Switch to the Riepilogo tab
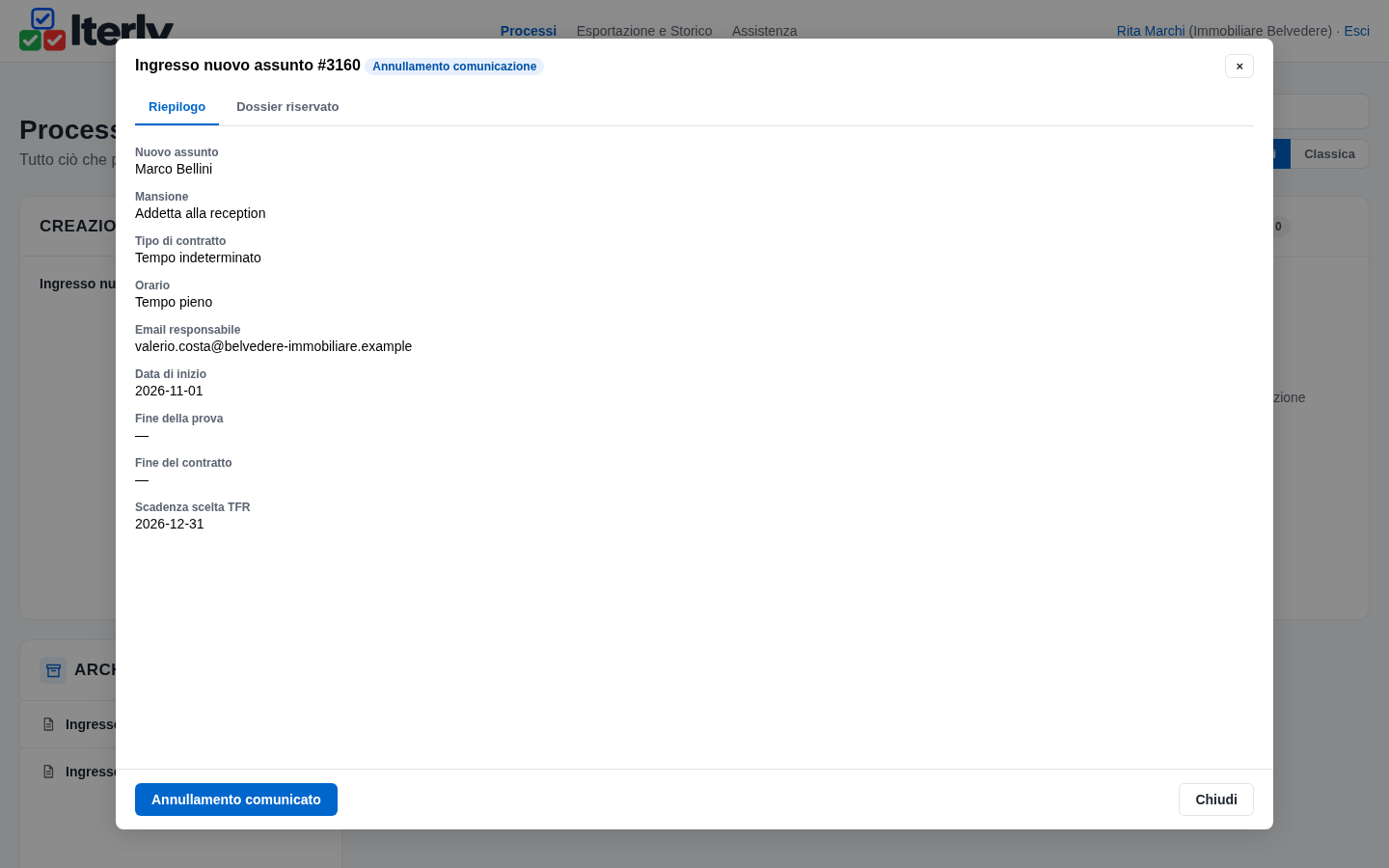 (x=177, y=107)
